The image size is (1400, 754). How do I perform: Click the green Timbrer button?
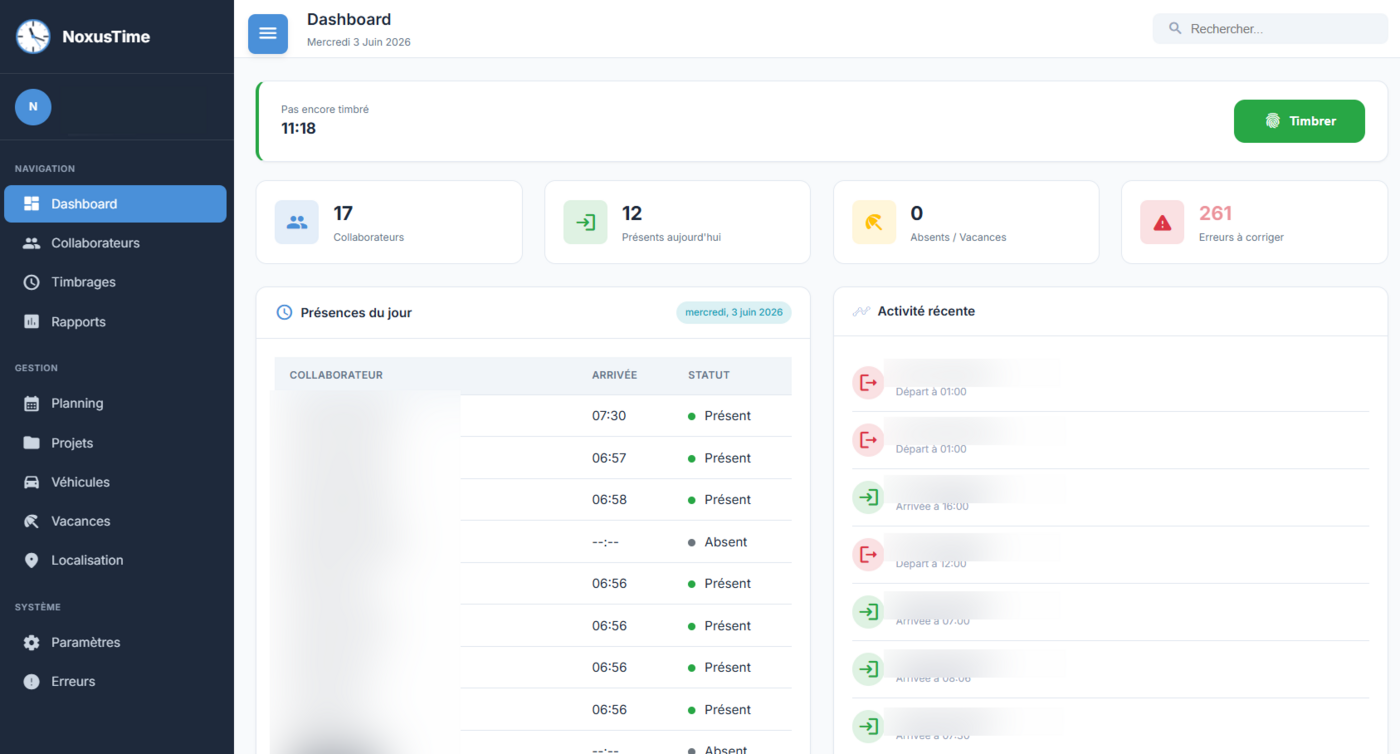point(1299,121)
